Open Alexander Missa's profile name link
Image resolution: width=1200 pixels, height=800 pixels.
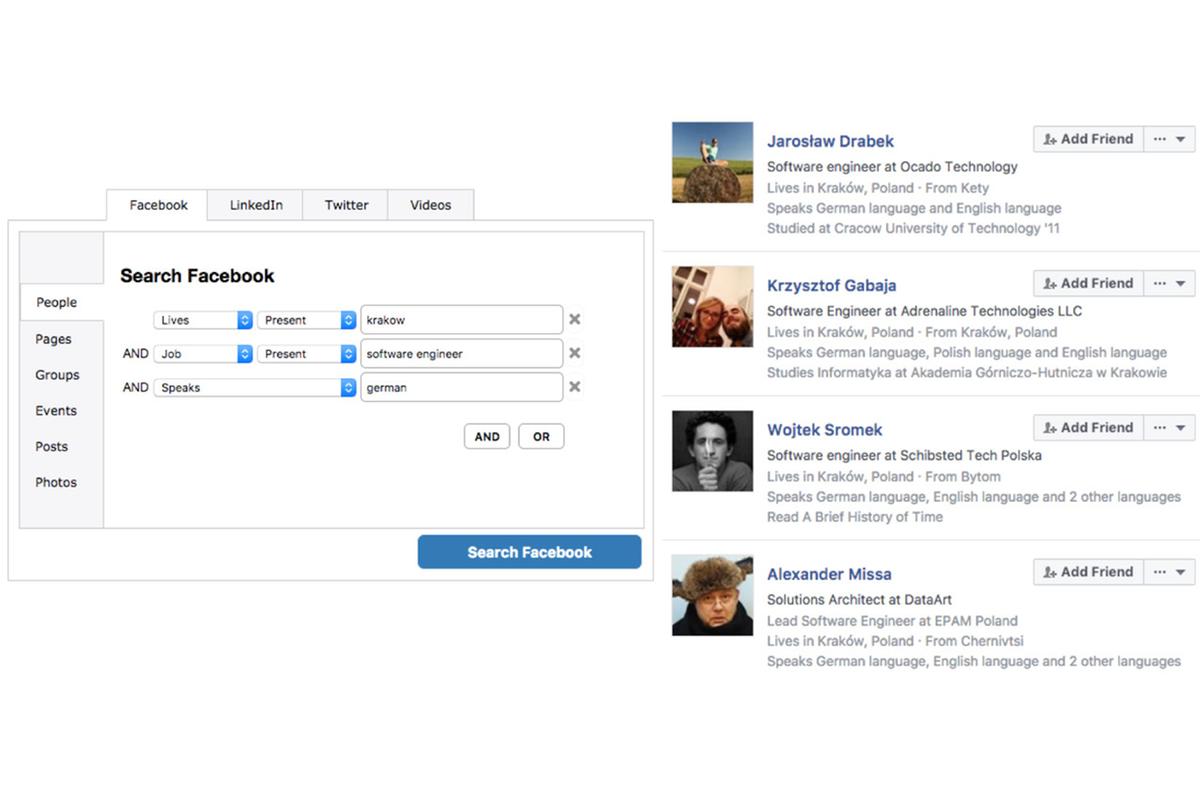pos(829,574)
